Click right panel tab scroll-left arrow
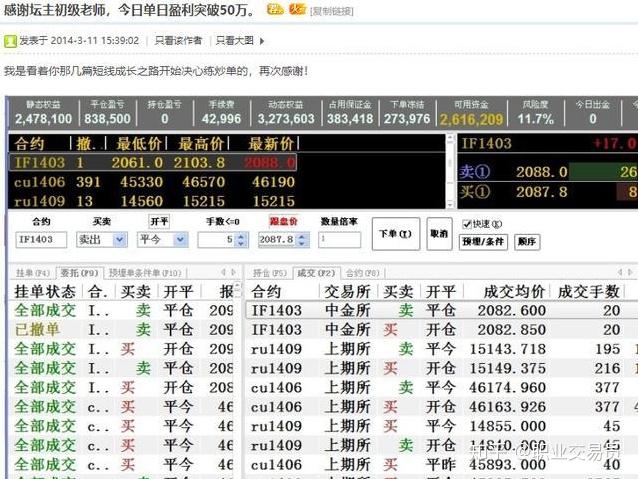Image resolution: width=638 pixels, height=479 pixels. 620,272
